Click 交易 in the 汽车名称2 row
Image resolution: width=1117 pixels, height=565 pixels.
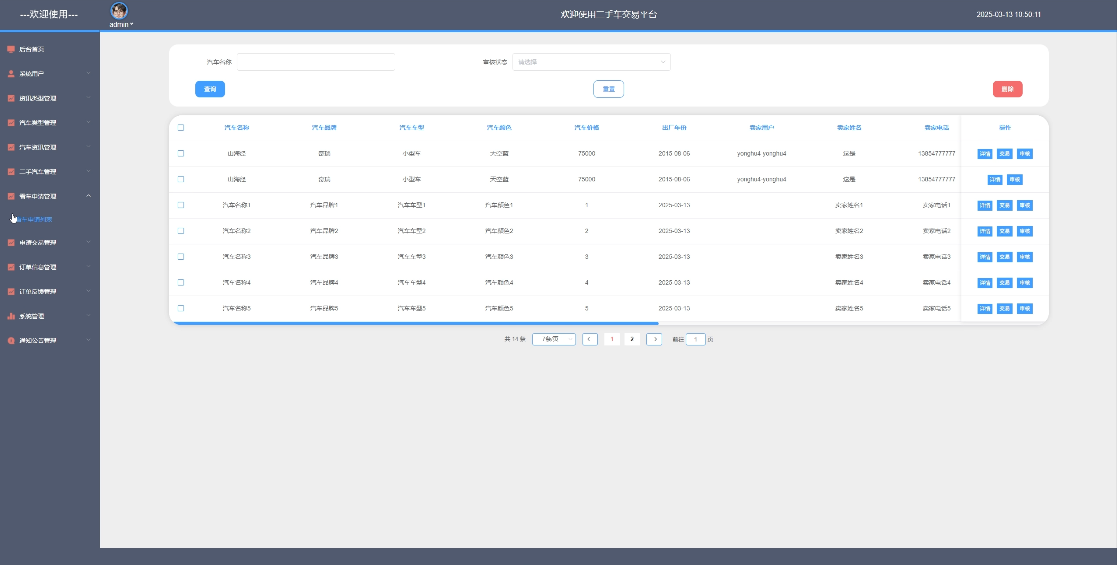tap(1004, 231)
